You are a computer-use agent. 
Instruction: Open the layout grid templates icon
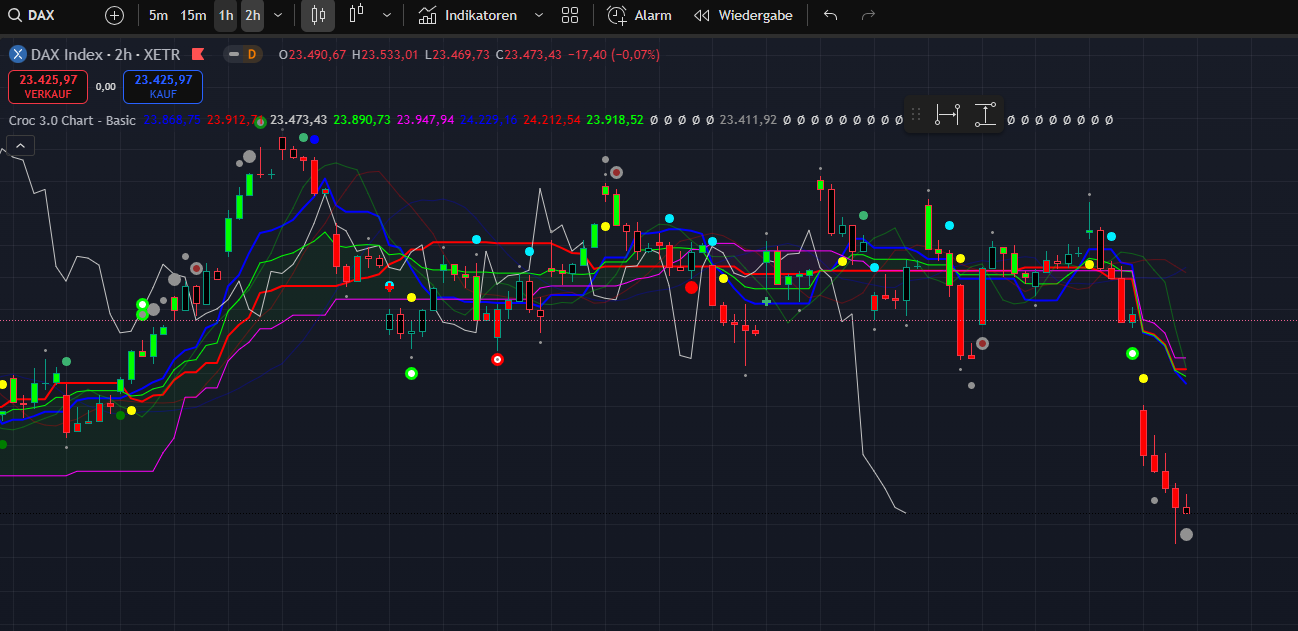click(570, 16)
